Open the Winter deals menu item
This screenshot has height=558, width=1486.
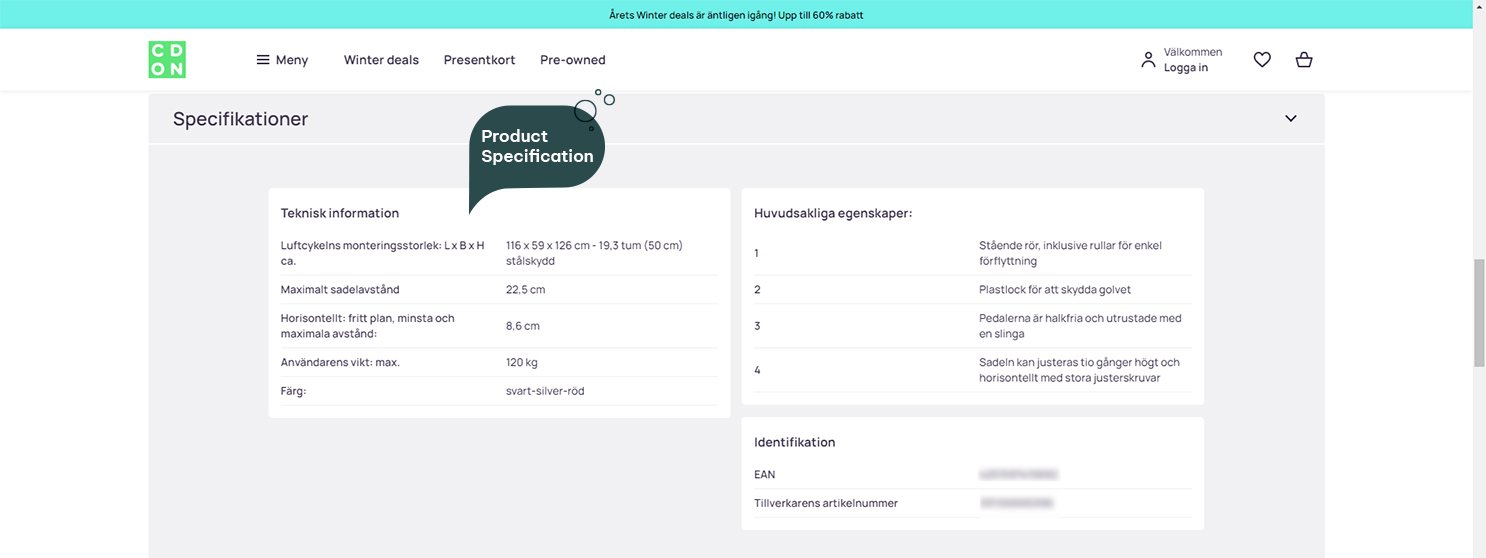click(381, 60)
